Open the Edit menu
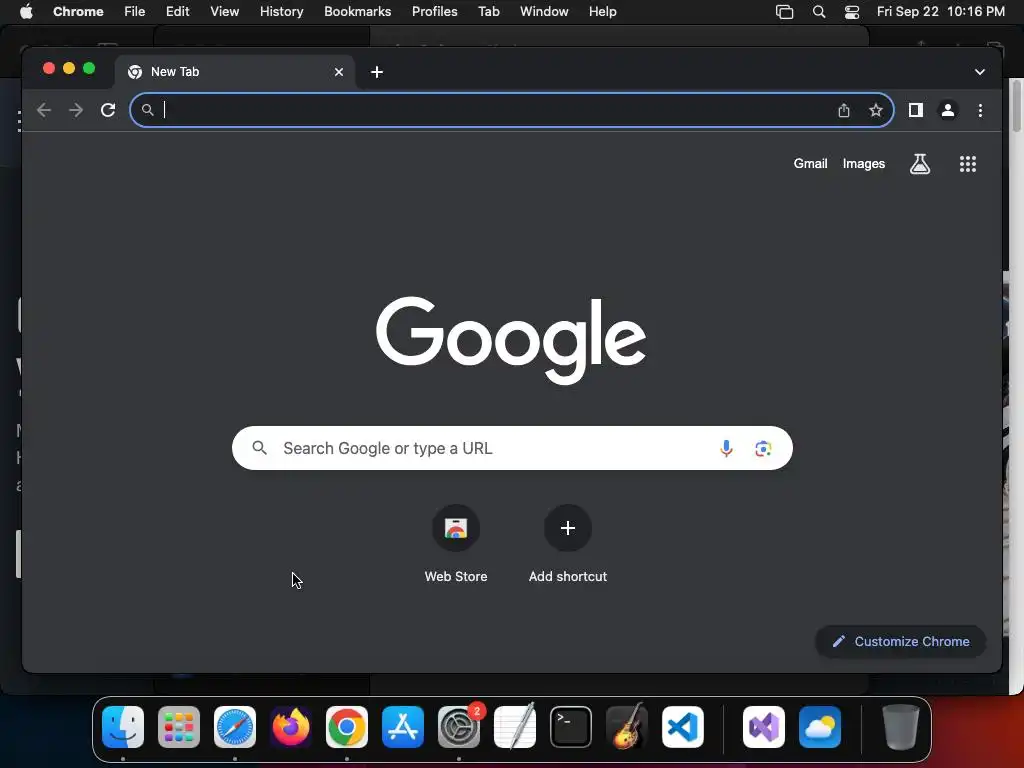 (177, 12)
